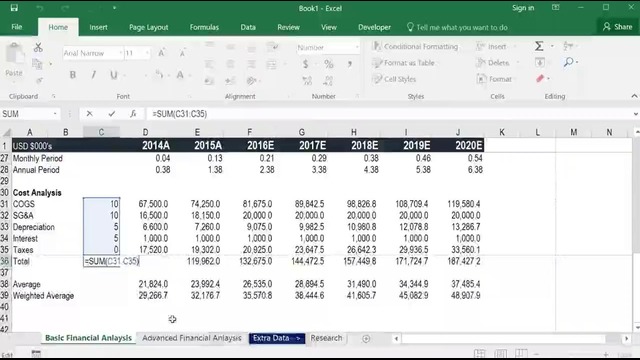The image size is (640, 360).
Task: Click the Delete cells button
Action: click(x=493, y=63)
